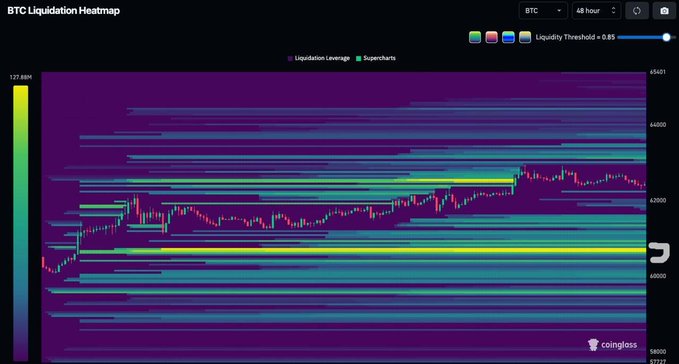Toggle the Liquidation Leverage legend item
This screenshot has width=679, height=364.
(x=319, y=58)
